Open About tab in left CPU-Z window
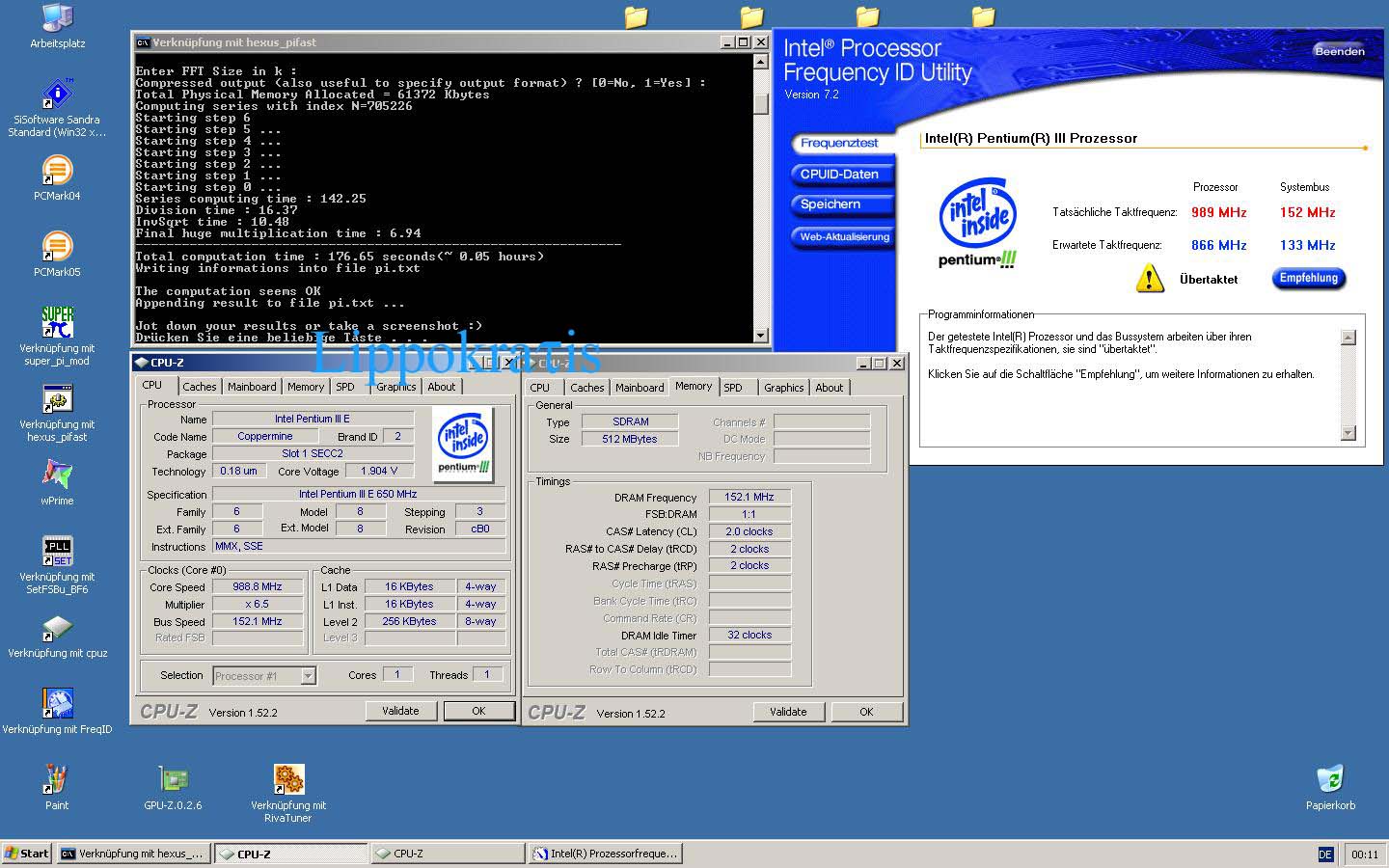This screenshot has height=868, width=1389. (442, 387)
